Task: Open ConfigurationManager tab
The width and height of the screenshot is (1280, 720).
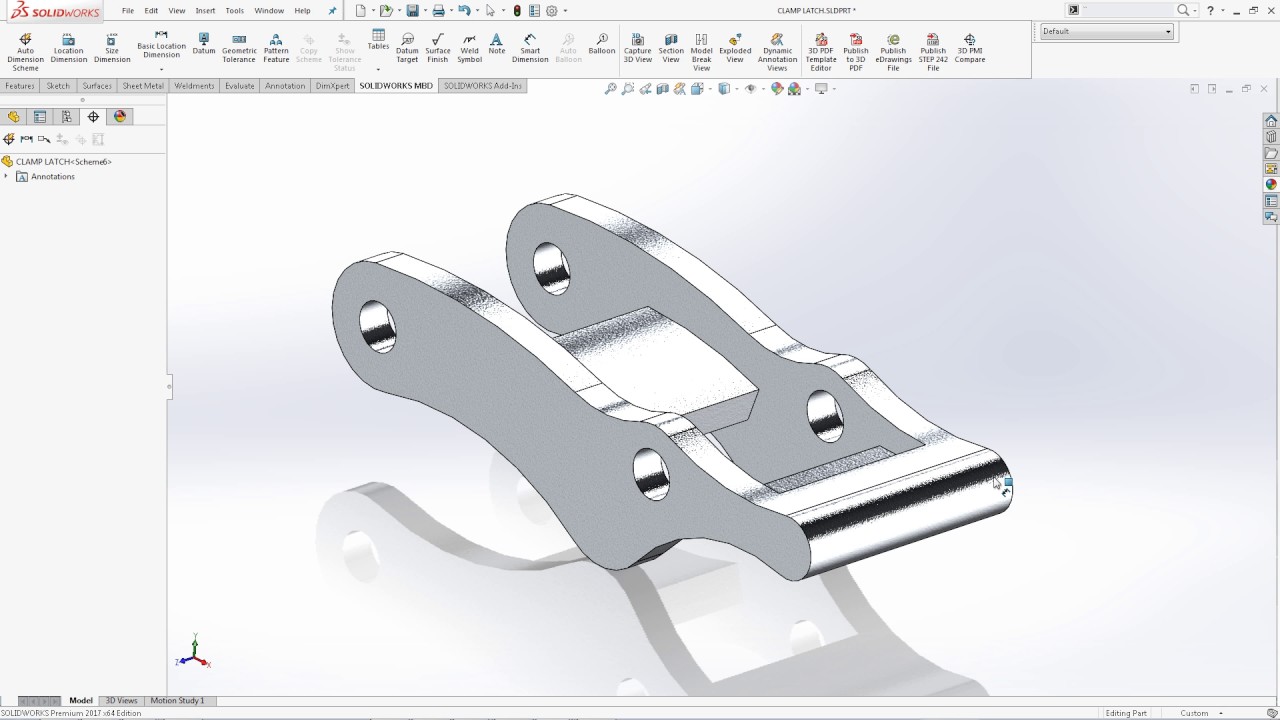Action: click(x=67, y=116)
